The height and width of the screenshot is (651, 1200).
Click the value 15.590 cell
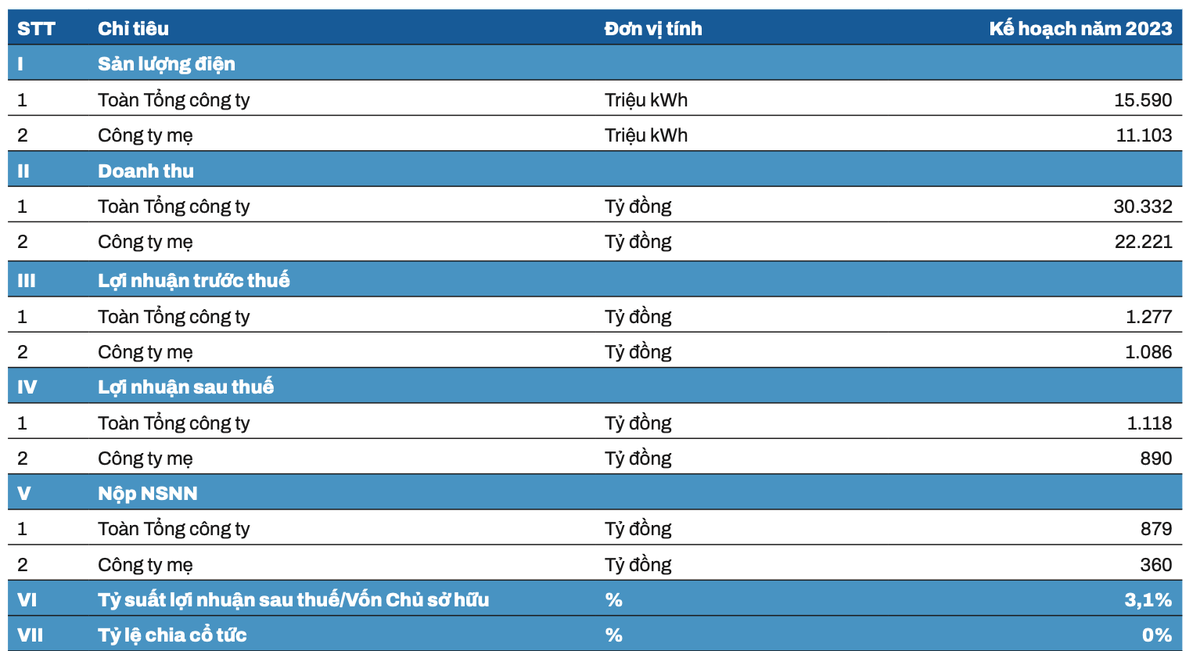(x=1142, y=100)
